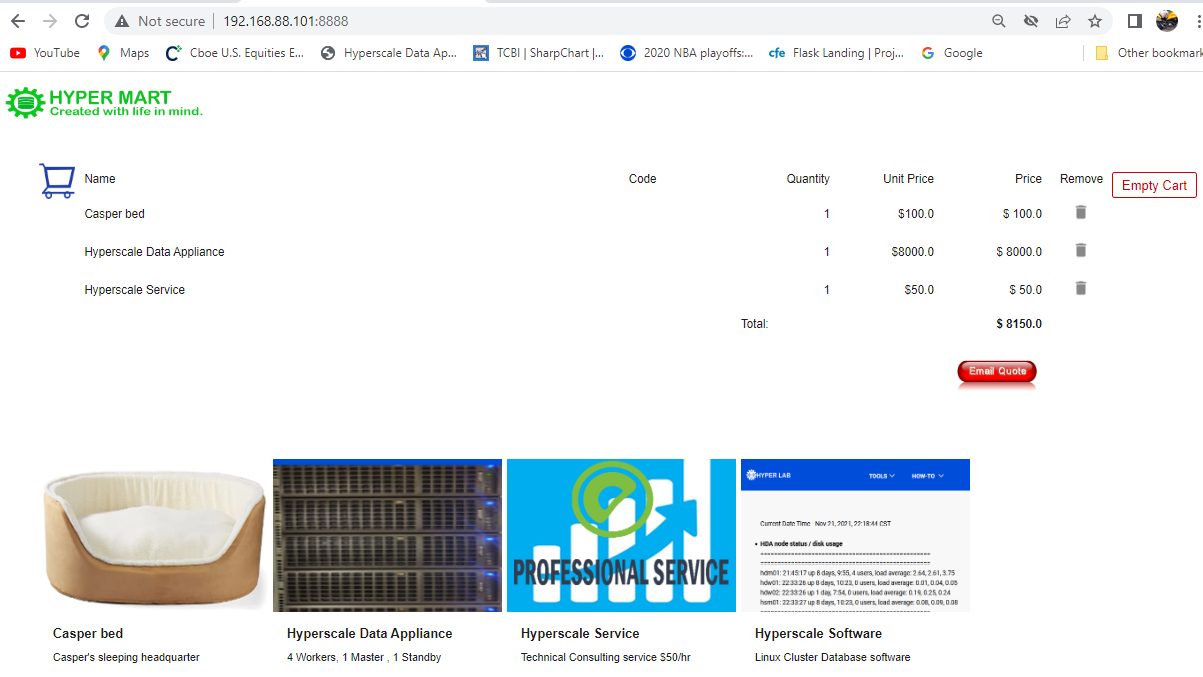Click the Quantity column header
The width and height of the screenshot is (1203, 677).
click(x=808, y=179)
